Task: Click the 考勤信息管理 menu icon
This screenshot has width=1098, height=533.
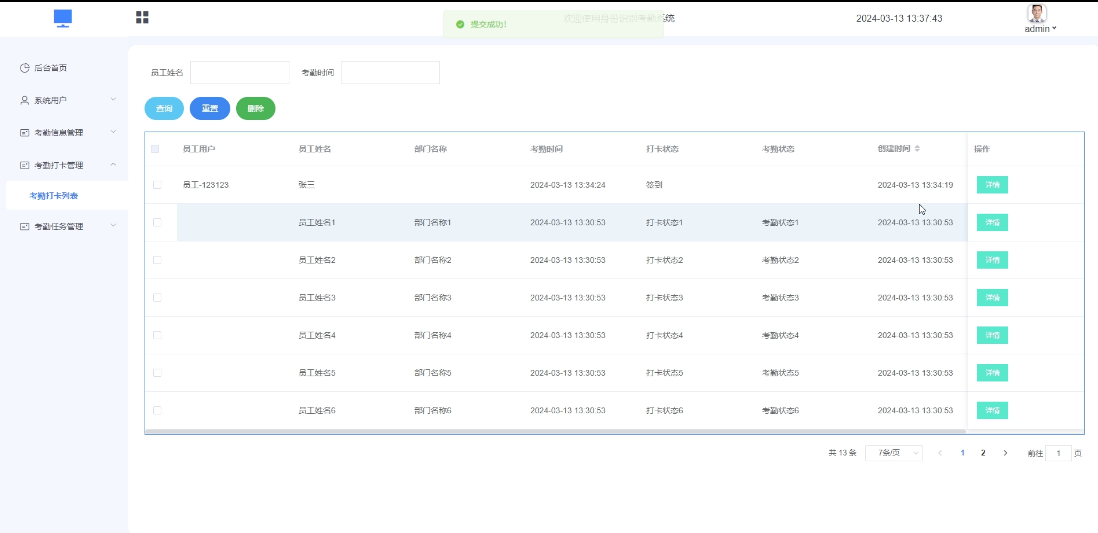Action: click(x=25, y=132)
